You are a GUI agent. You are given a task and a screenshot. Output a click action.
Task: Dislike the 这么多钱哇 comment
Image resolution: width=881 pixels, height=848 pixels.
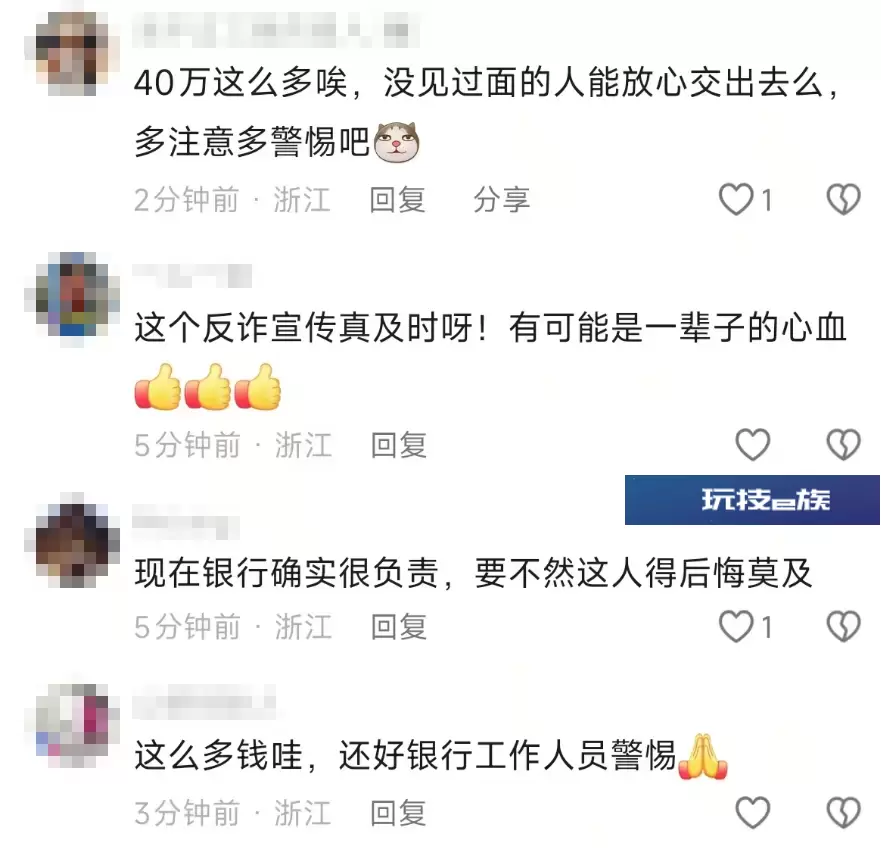point(843,813)
